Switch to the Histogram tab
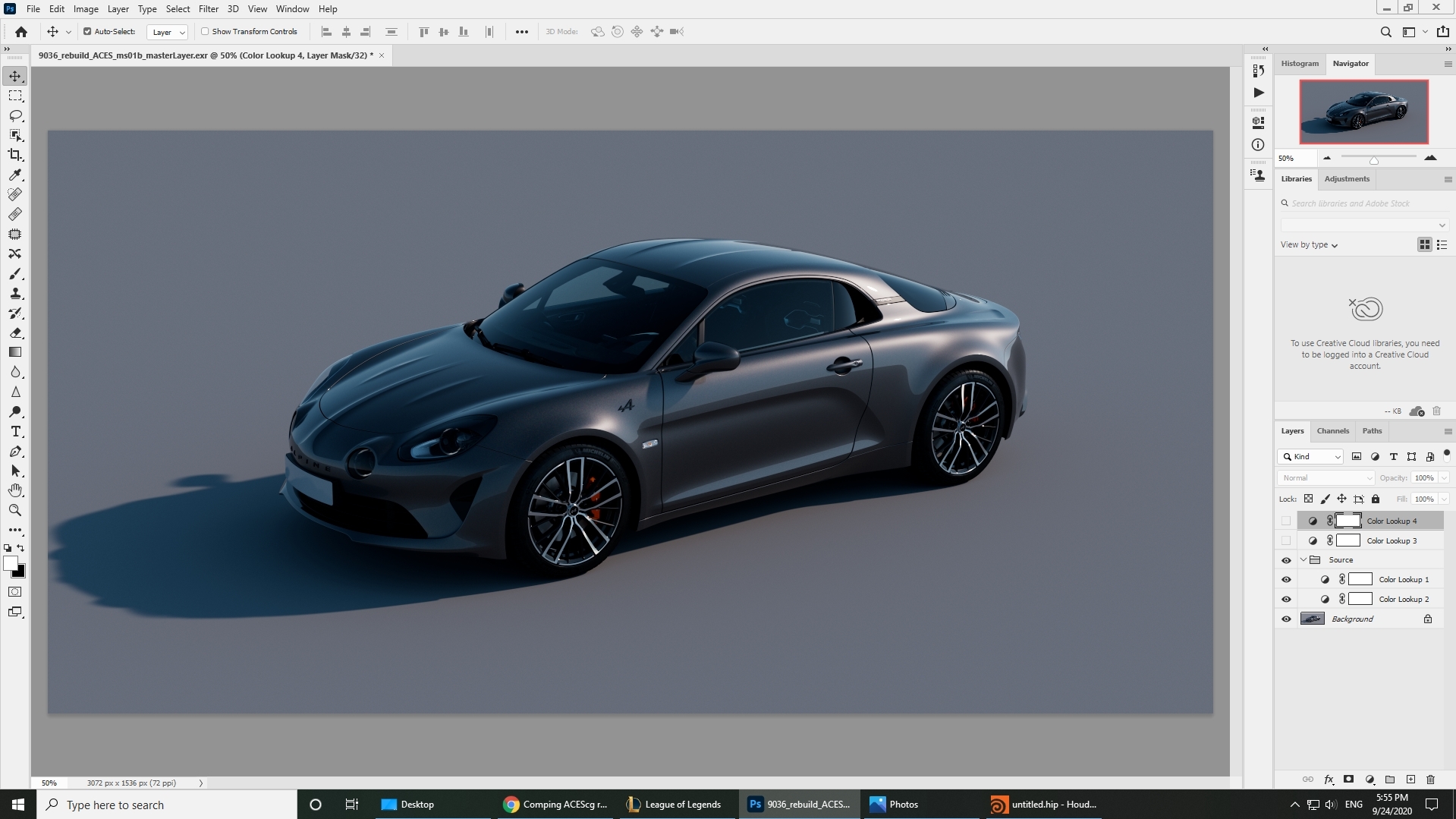The width and height of the screenshot is (1456, 819). point(1300,63)
